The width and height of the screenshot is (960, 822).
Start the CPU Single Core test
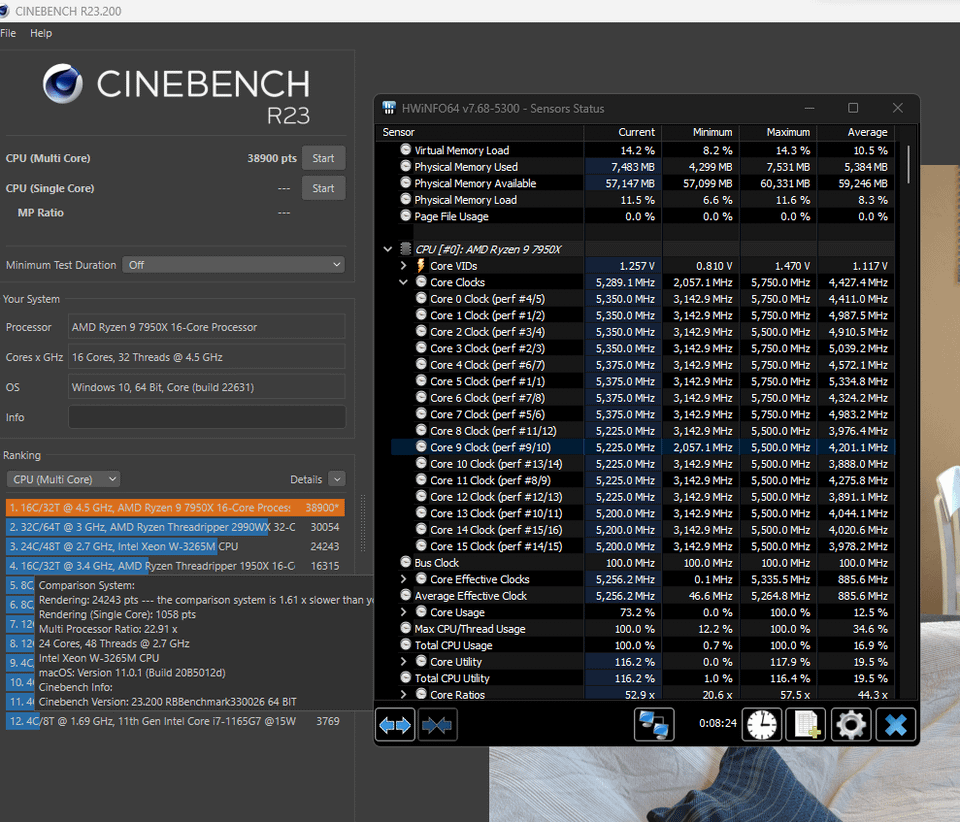323,188
